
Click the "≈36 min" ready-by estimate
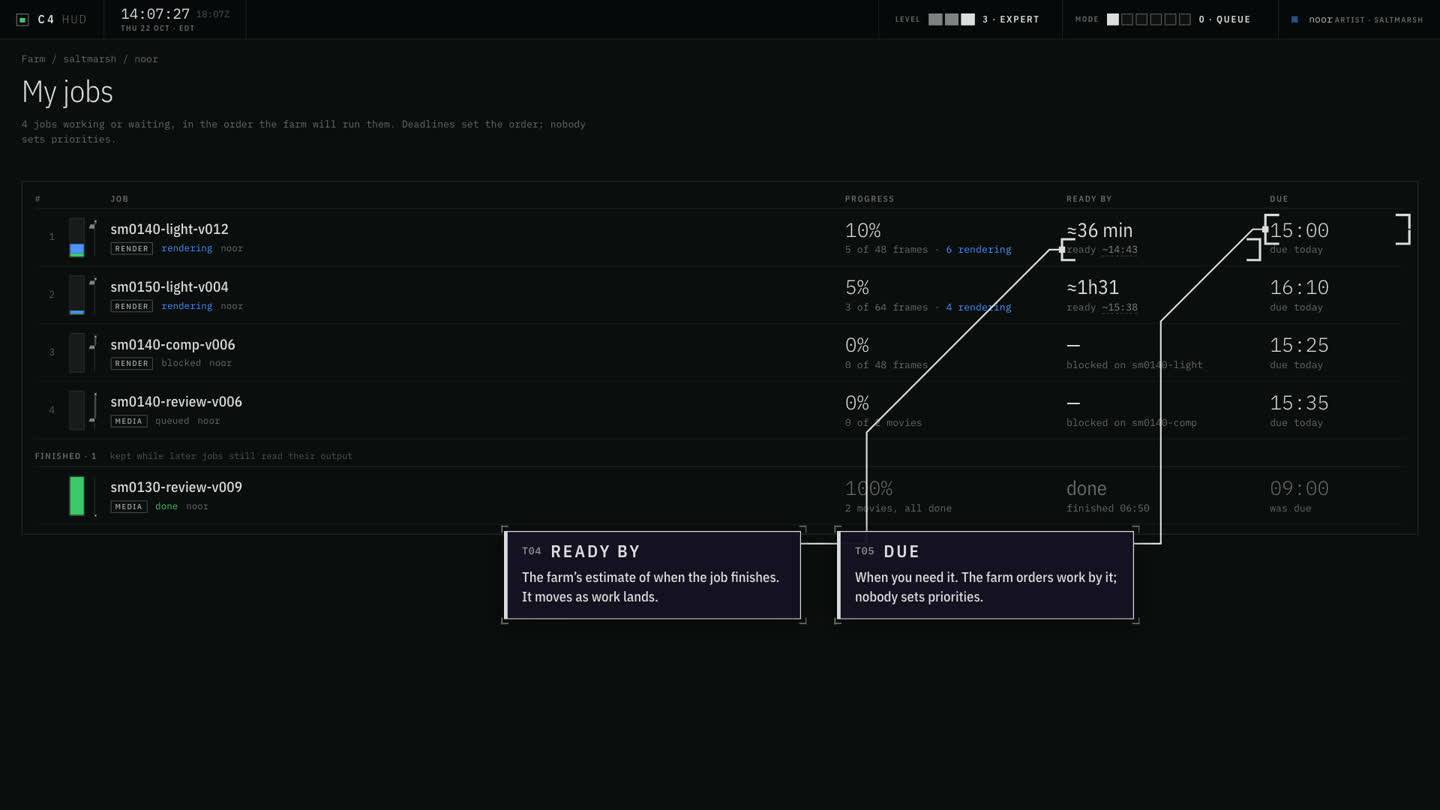tap(1100, 231)
